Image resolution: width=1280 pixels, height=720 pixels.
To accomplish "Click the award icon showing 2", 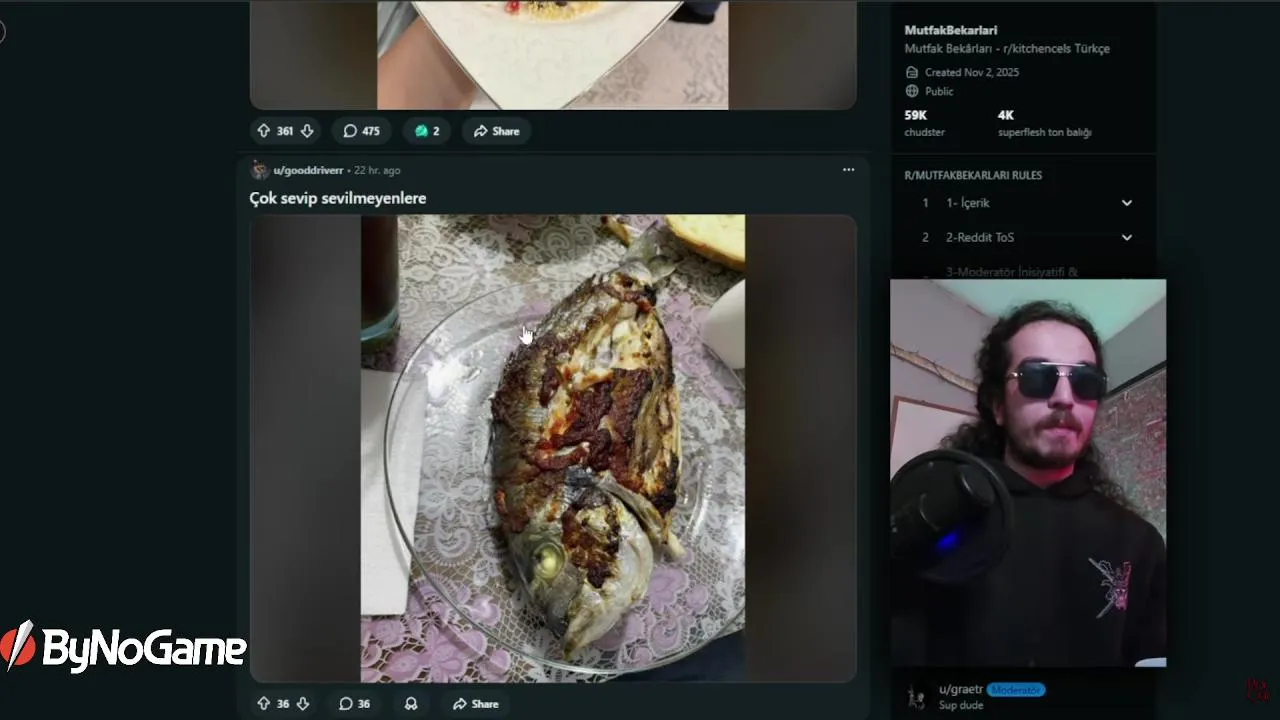I will click(x=427, y=131).
